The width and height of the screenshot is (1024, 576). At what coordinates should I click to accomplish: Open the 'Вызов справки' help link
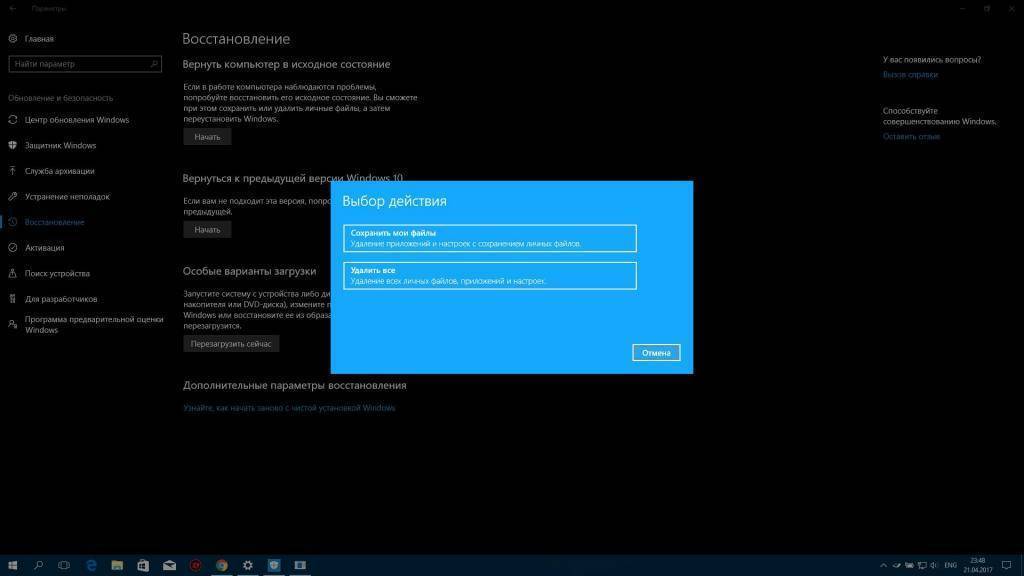pyautogui.click(x=910, y=74)
